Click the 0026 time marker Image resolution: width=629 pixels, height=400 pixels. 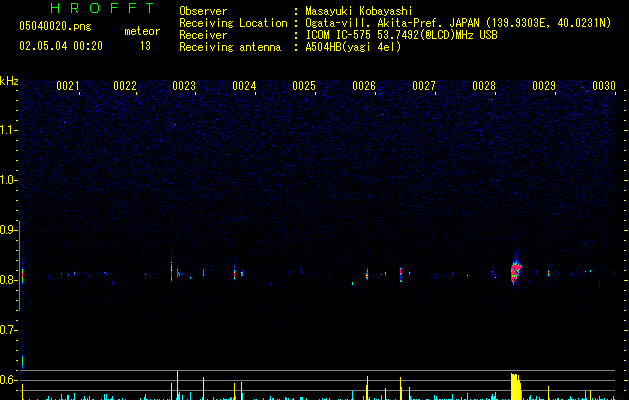364,86
